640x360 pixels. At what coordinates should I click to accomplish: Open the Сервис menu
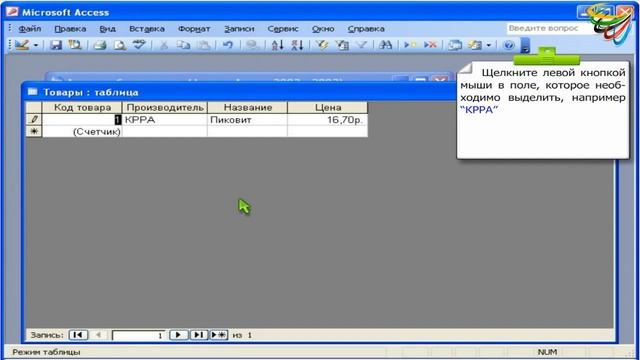283,29
